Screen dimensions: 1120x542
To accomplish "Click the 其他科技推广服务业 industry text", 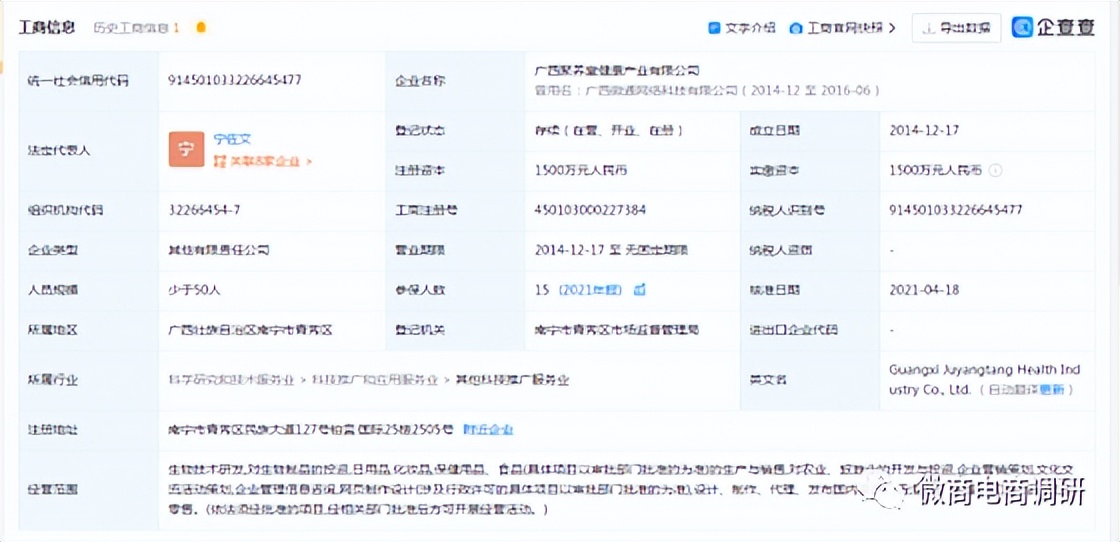I will point(512,380).
